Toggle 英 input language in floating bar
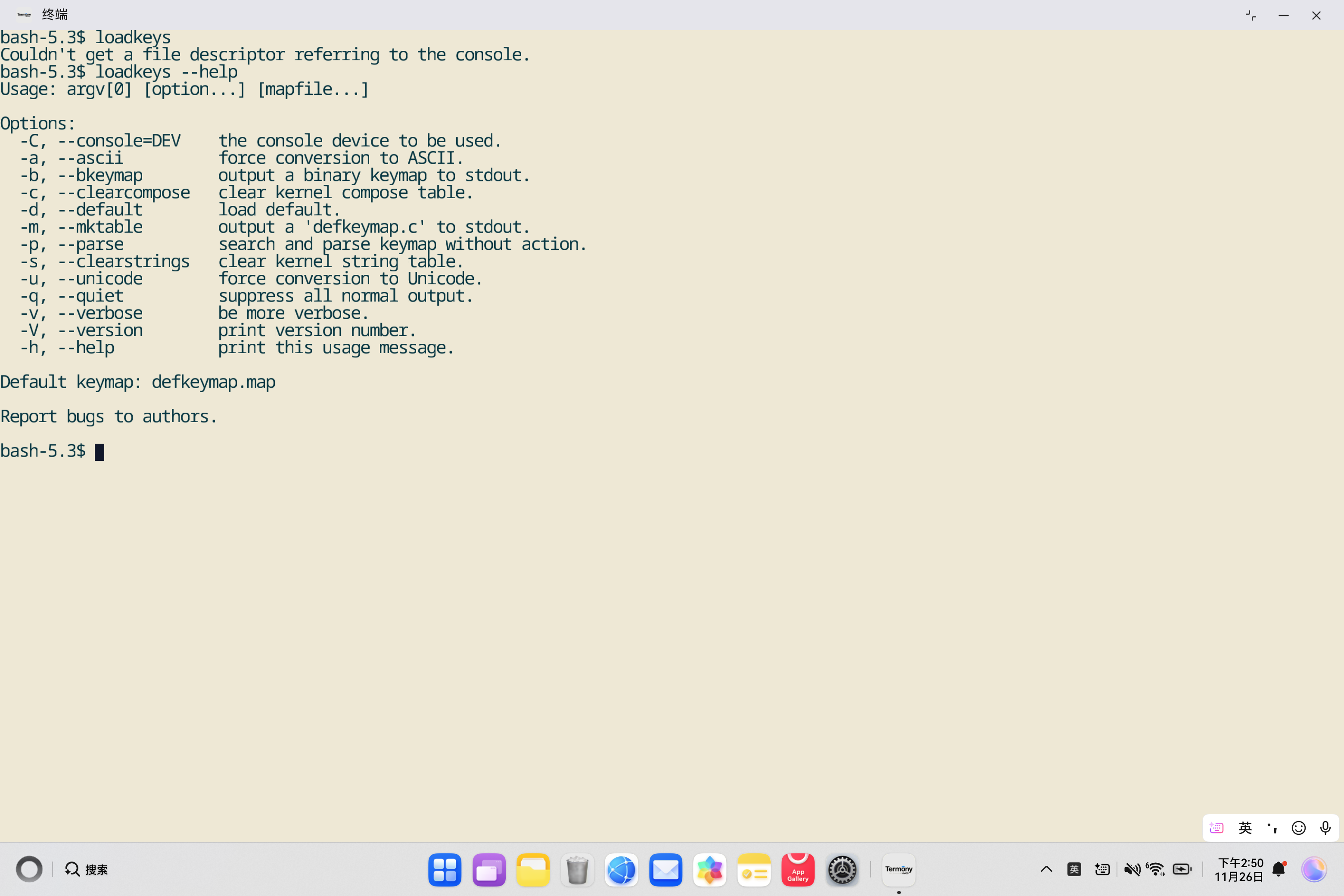 1245,828
